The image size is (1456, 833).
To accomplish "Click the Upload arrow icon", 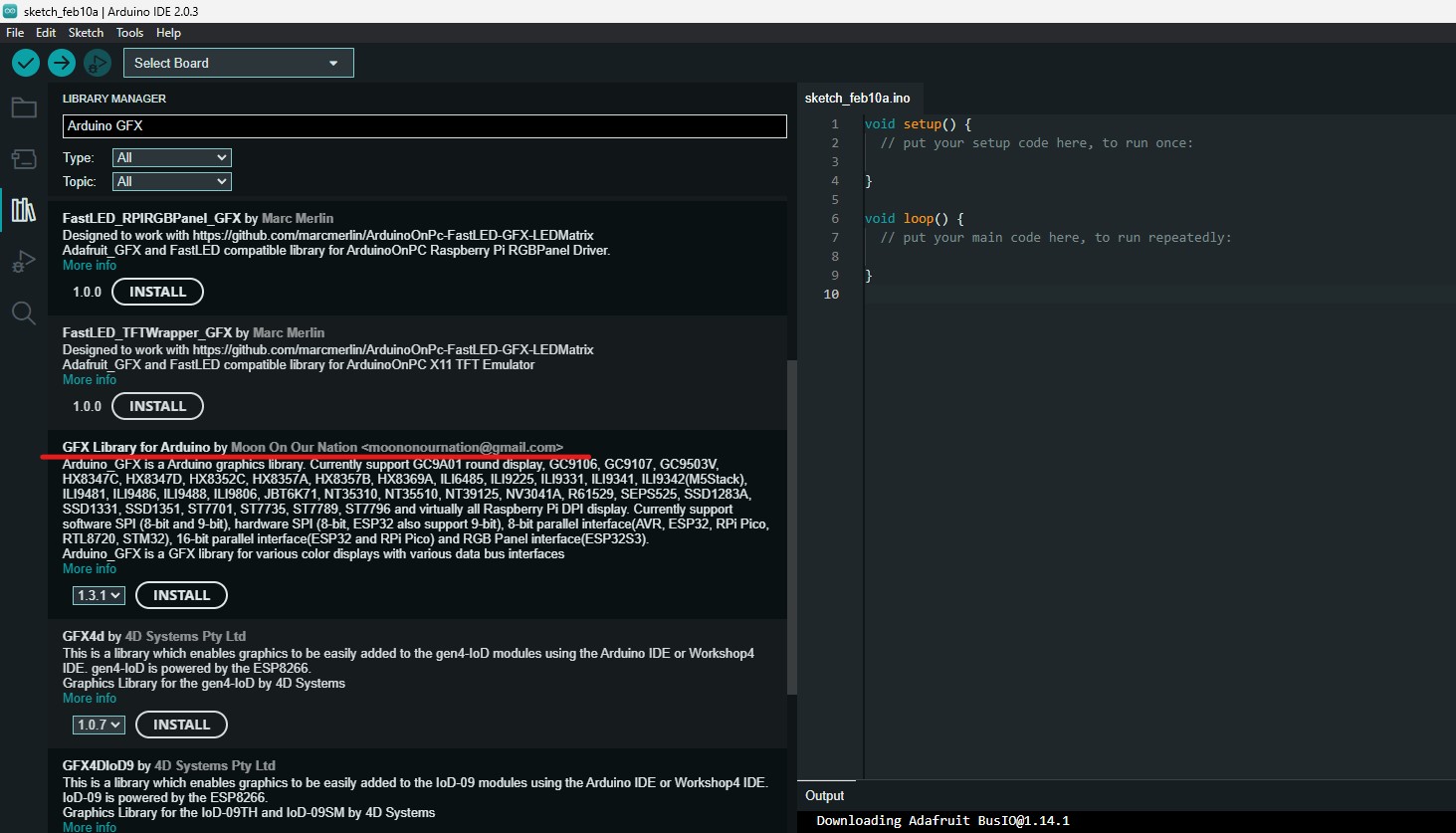I will point(62,63).
